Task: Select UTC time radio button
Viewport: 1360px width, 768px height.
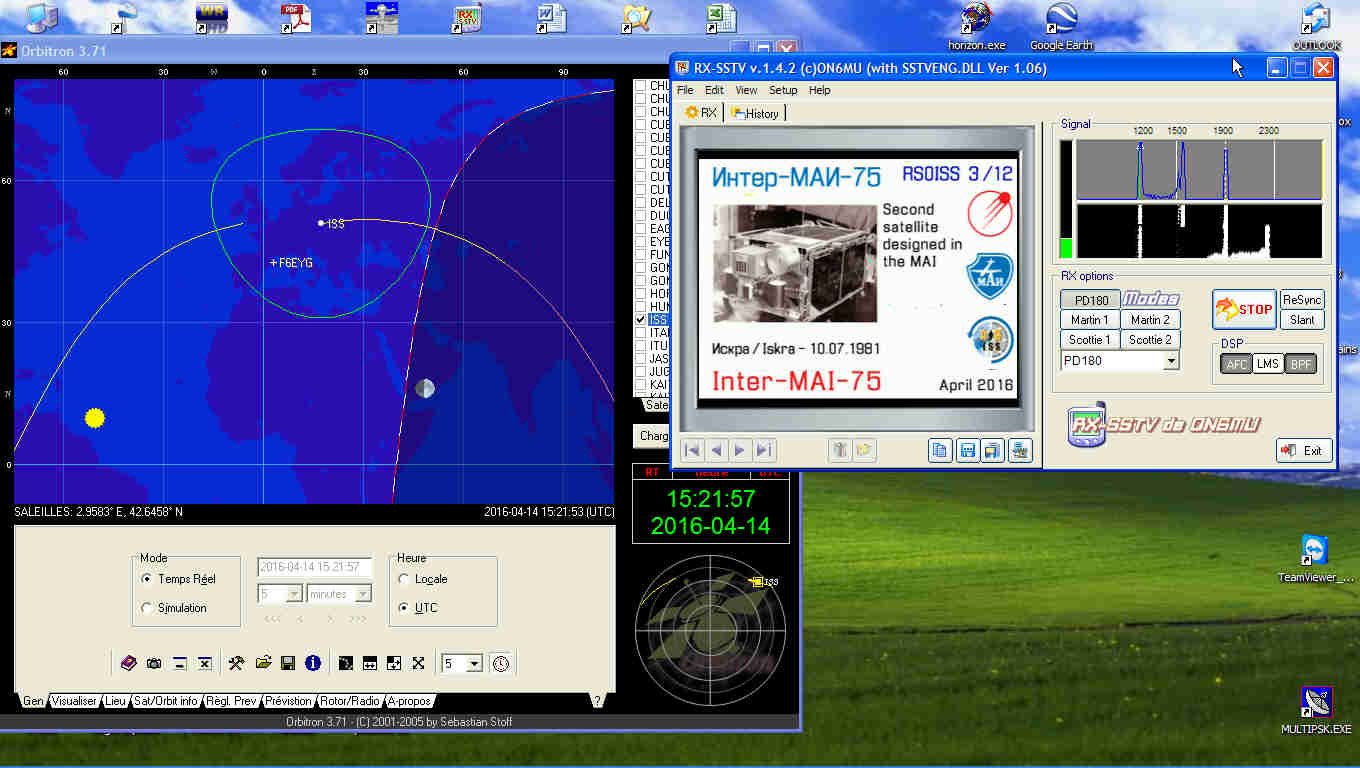Action: point(404,608)
